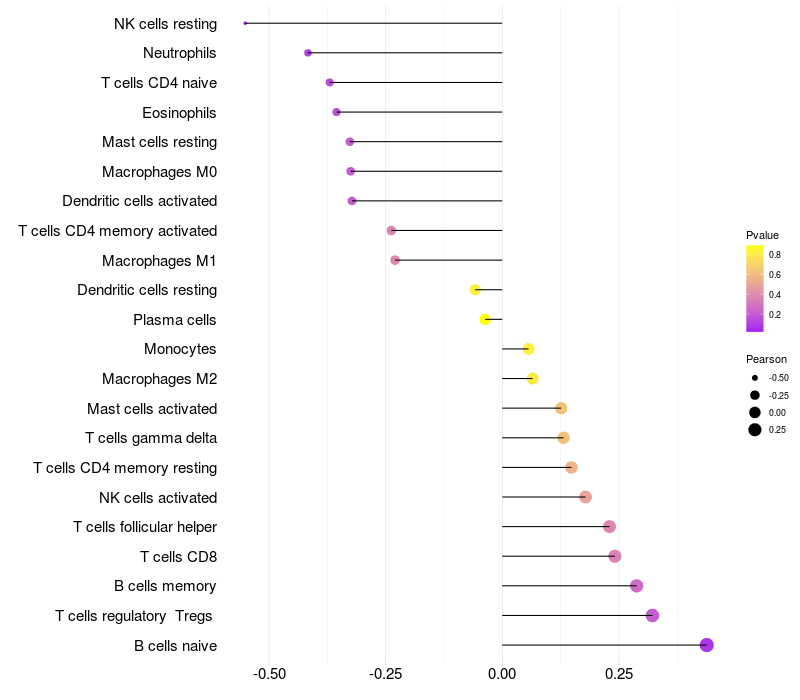Click the NK cells resting data point
800x700 pixels.
click(245, 23)
